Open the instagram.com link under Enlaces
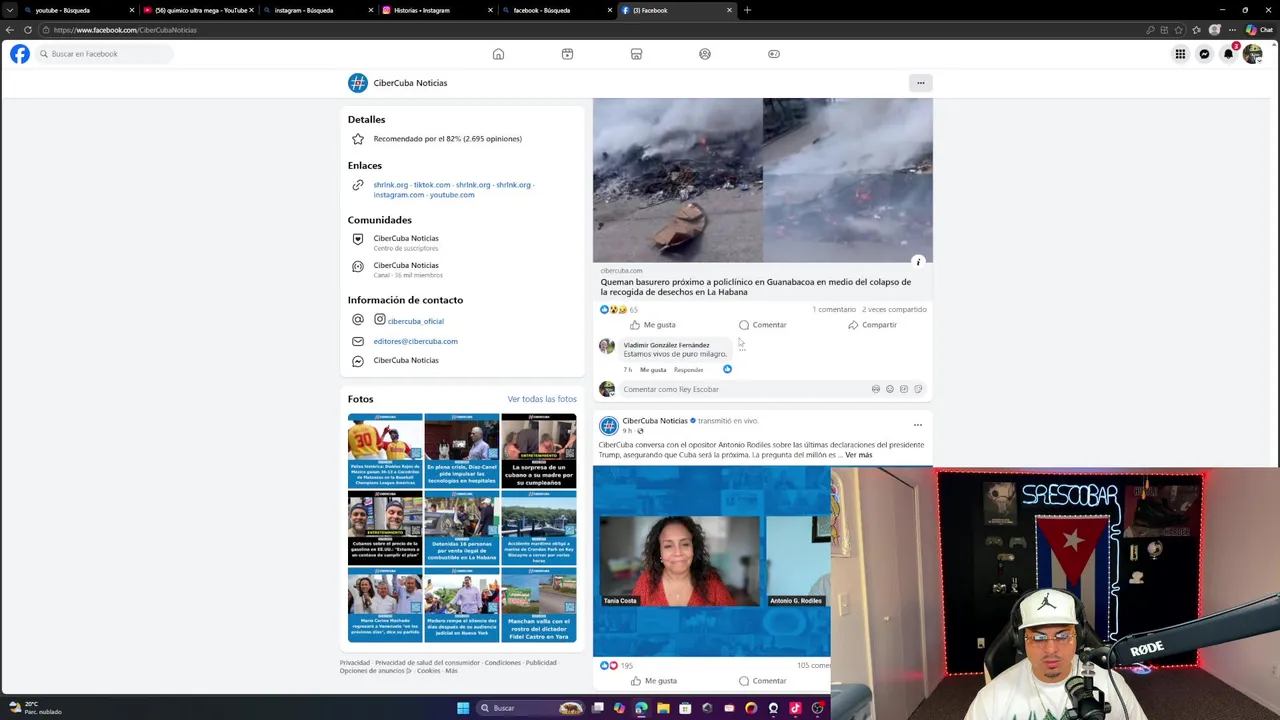Screen dimensions: 1280x720 coord(399,195)
